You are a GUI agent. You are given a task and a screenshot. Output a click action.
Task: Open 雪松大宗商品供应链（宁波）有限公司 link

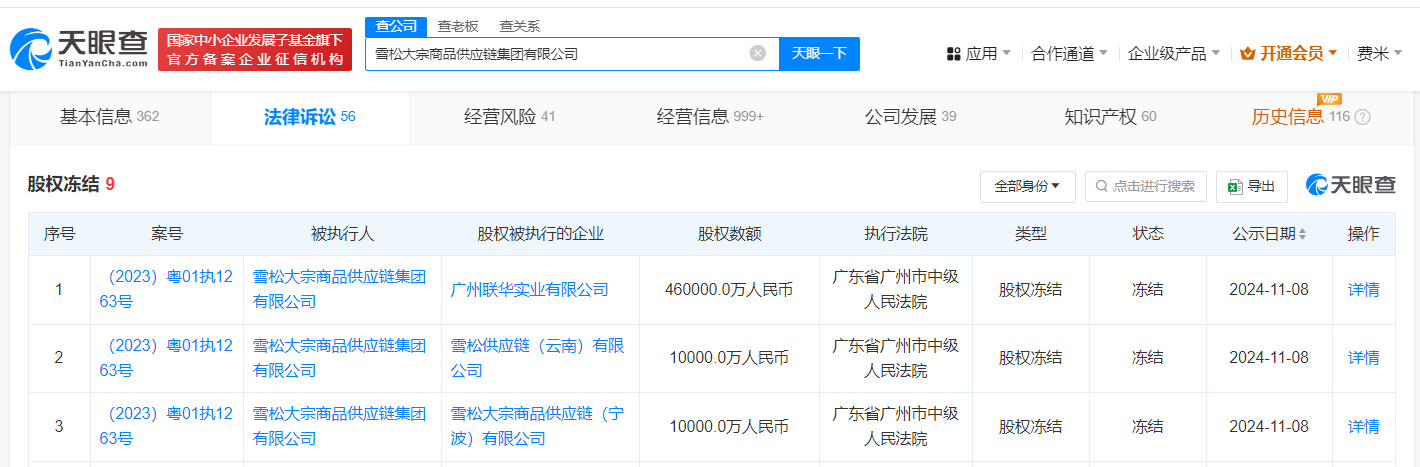coord(538,426)
